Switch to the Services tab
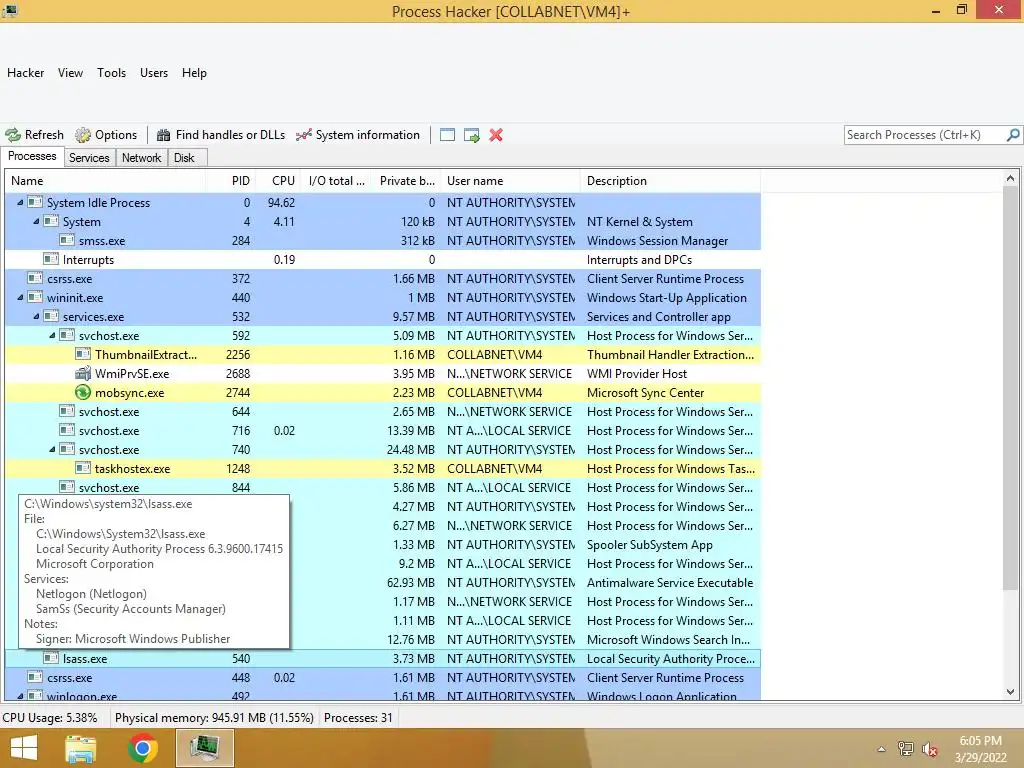 click(x=89, y=158)
